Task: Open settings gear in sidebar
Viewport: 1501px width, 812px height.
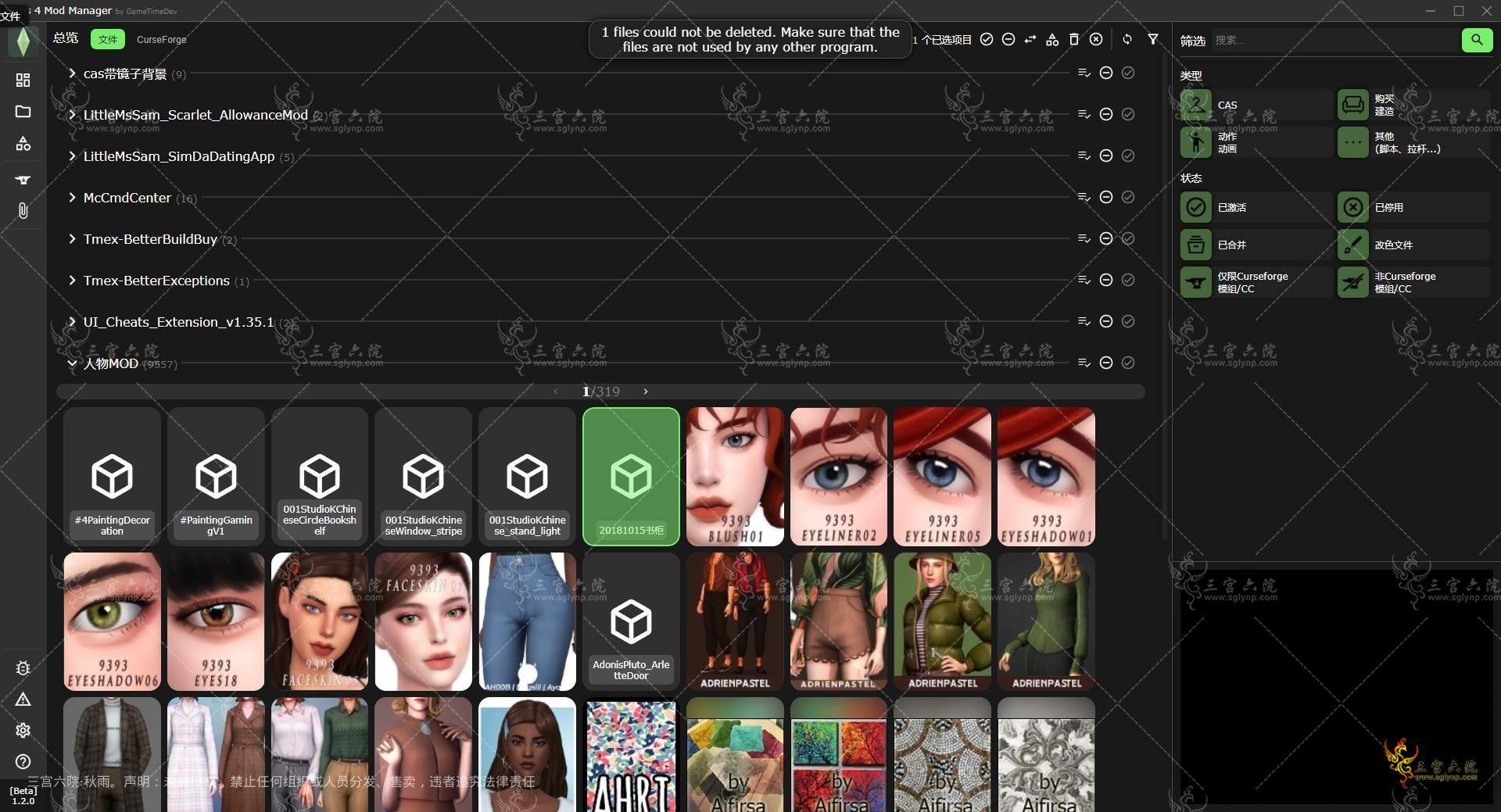Action: pos(23,731)
